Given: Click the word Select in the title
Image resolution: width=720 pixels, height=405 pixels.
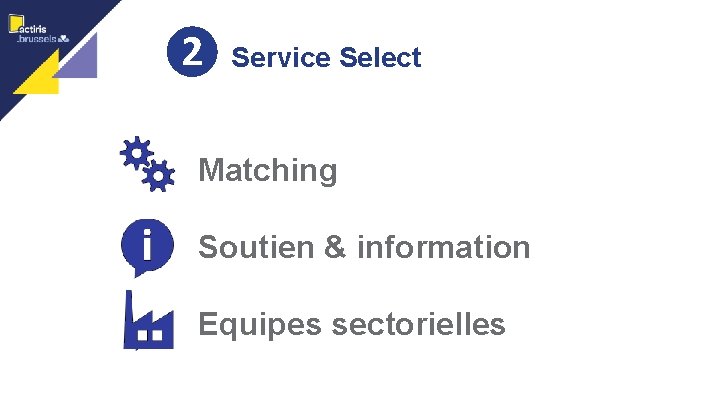Looking at the screenshot, I should click(380, 58).
